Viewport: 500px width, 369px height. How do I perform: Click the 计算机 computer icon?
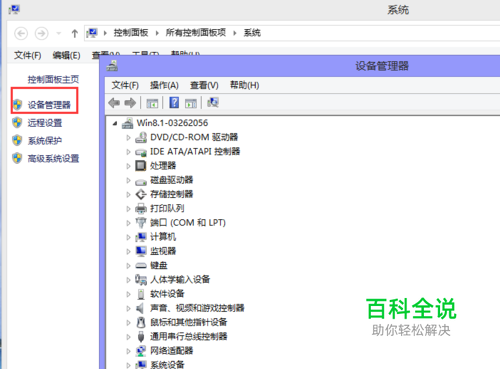coord(141,237)
